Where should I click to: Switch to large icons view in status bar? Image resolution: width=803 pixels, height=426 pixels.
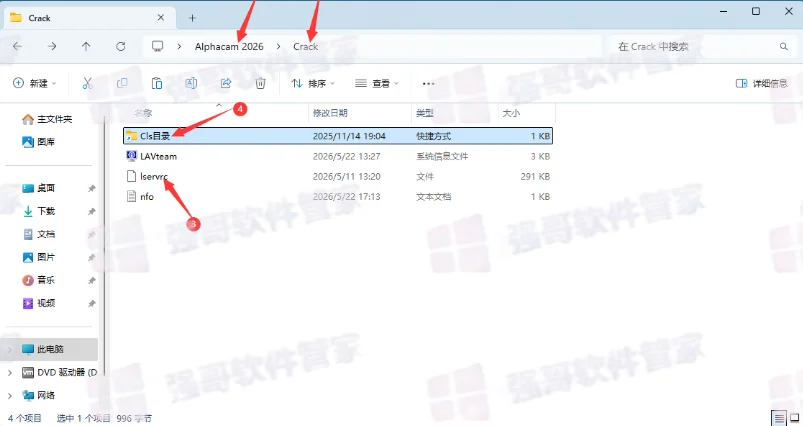(795, 418)
